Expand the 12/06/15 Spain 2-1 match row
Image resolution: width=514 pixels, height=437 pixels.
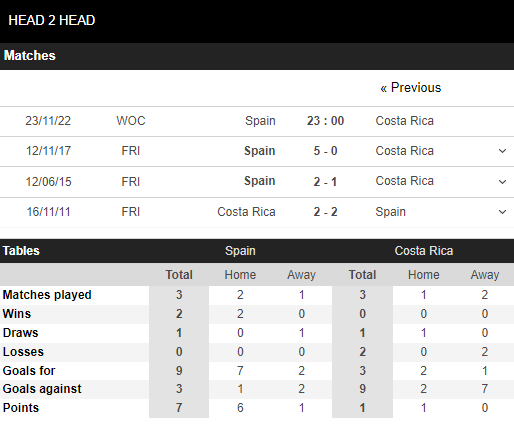click(x=502, y=182)
